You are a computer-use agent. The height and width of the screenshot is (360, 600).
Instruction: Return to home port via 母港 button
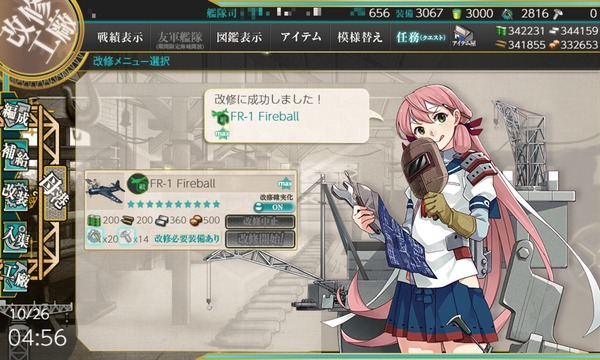55,193
